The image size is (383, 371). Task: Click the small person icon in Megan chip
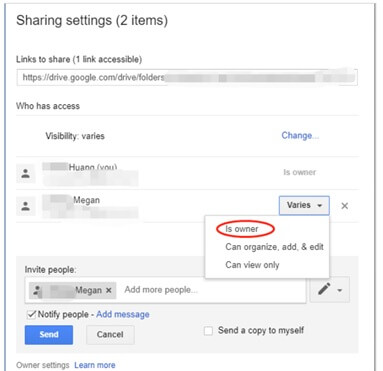[37, 290]
